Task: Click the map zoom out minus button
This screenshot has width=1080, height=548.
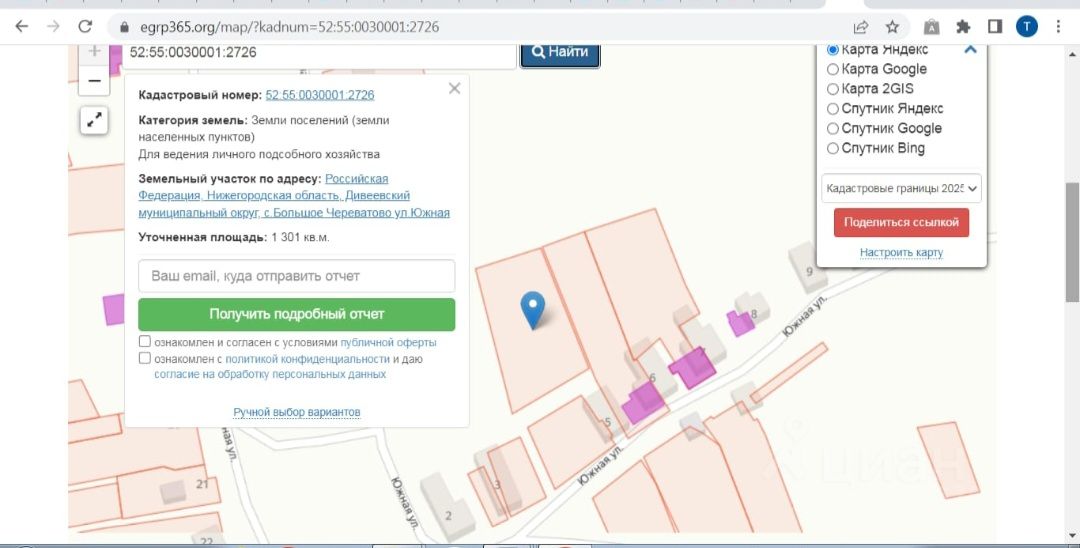Action: 94,80
